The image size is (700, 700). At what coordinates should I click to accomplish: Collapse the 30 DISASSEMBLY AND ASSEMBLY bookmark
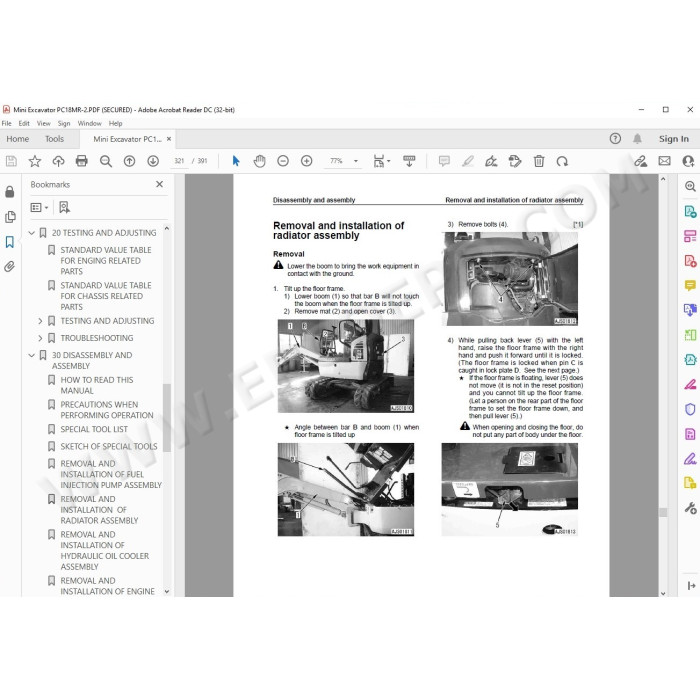[x=32, y=355]
